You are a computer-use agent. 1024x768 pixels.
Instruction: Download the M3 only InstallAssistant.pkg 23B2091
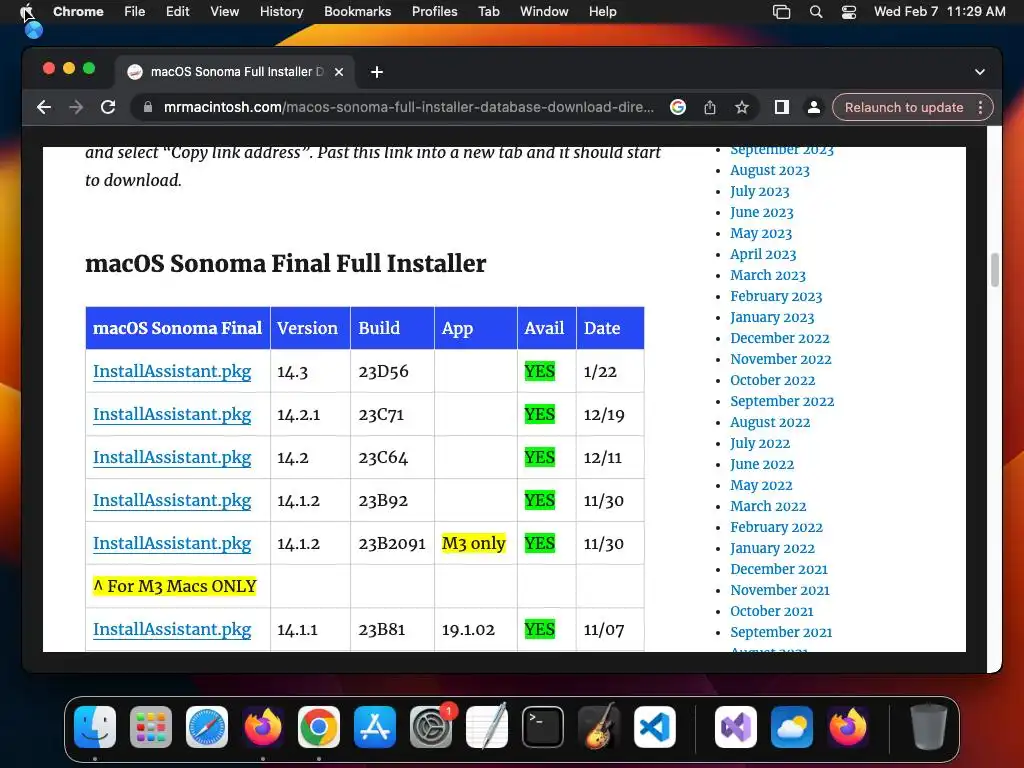pyautogui.click(x=172, y=544)
